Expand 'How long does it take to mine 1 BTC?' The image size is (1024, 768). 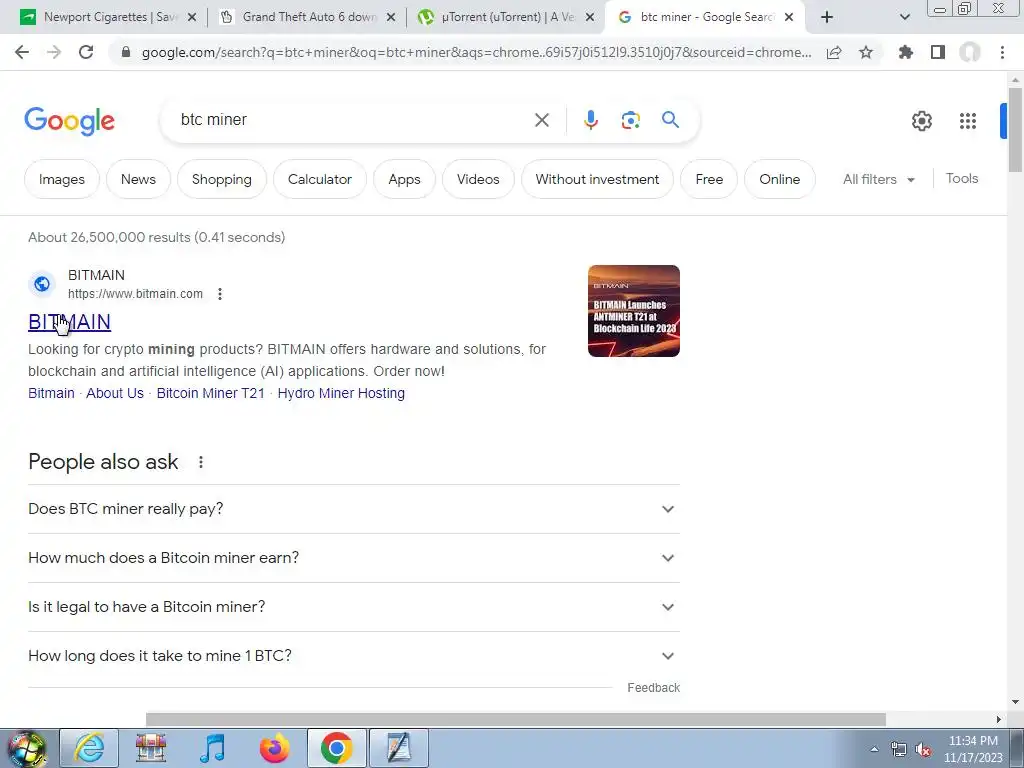coord(353,656)
